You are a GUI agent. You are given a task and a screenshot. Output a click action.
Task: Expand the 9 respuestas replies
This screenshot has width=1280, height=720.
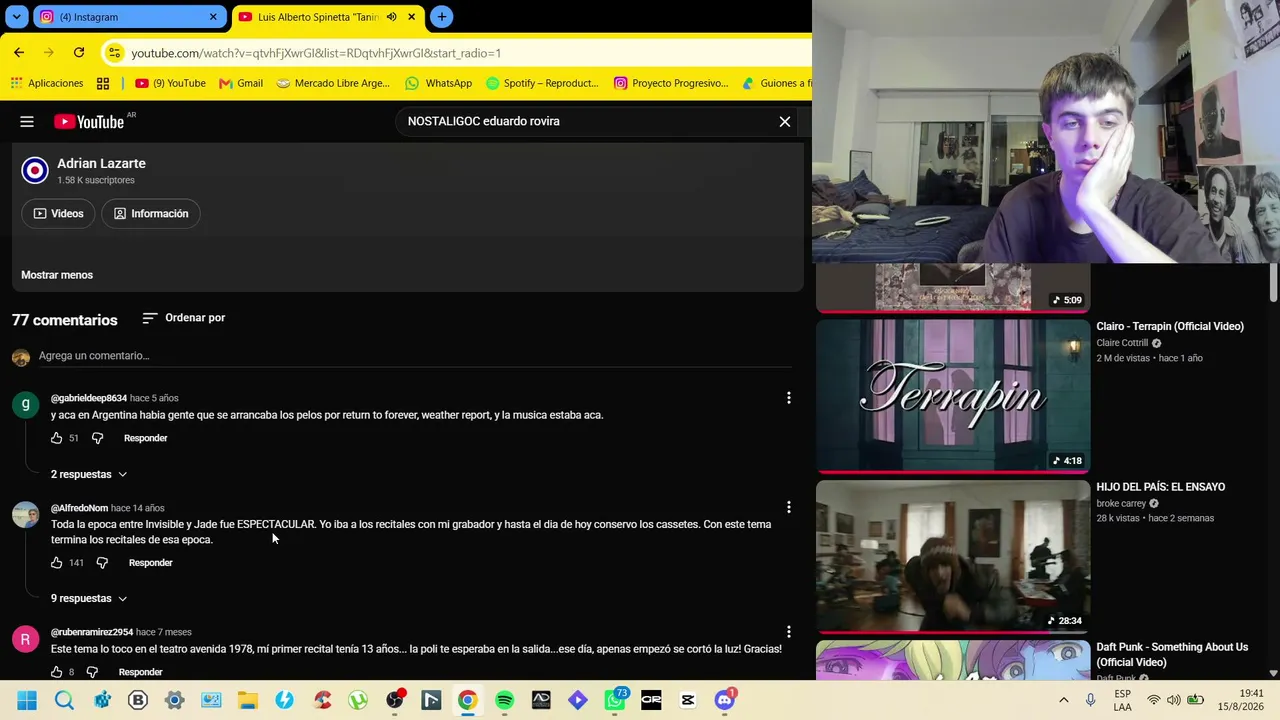click(x=89, y=598)
